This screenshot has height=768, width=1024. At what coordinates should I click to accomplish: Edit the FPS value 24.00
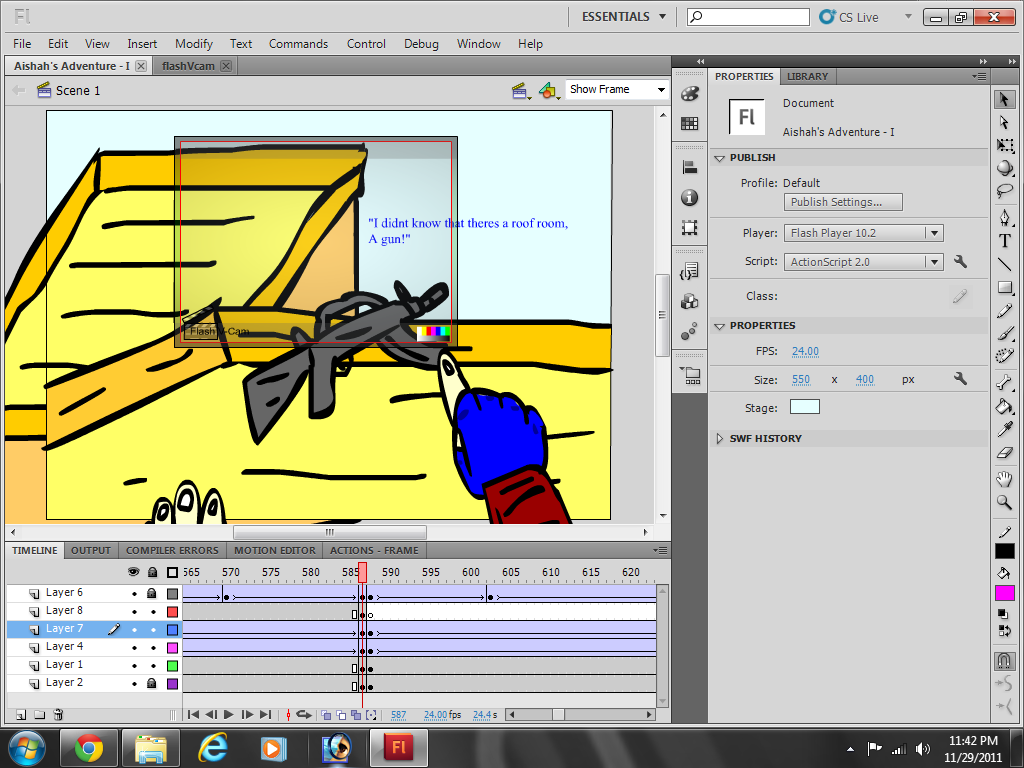pyautogui.click(x=805, y=351)
